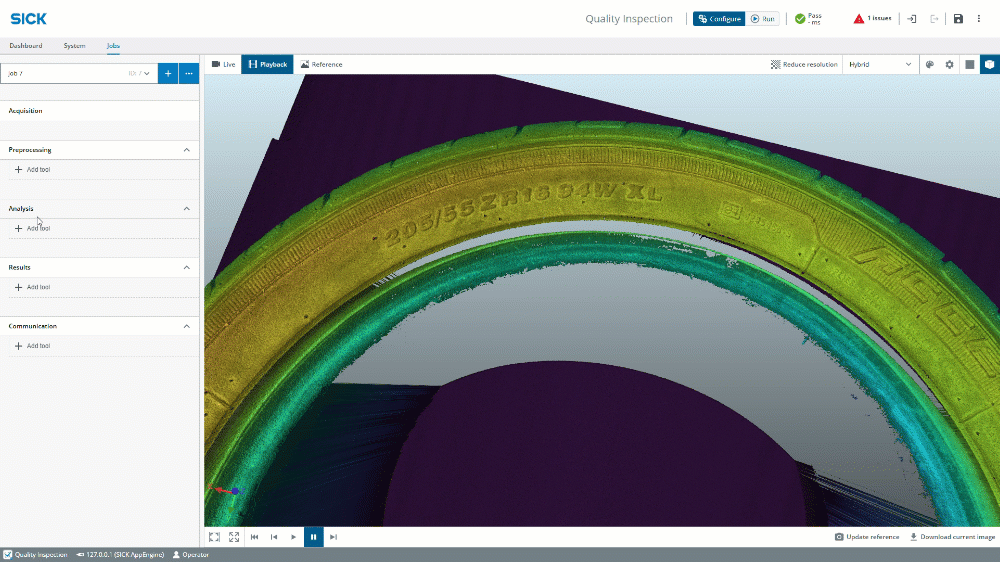
Task: Open the viewer settings gear icon
Action: (949, 64)
